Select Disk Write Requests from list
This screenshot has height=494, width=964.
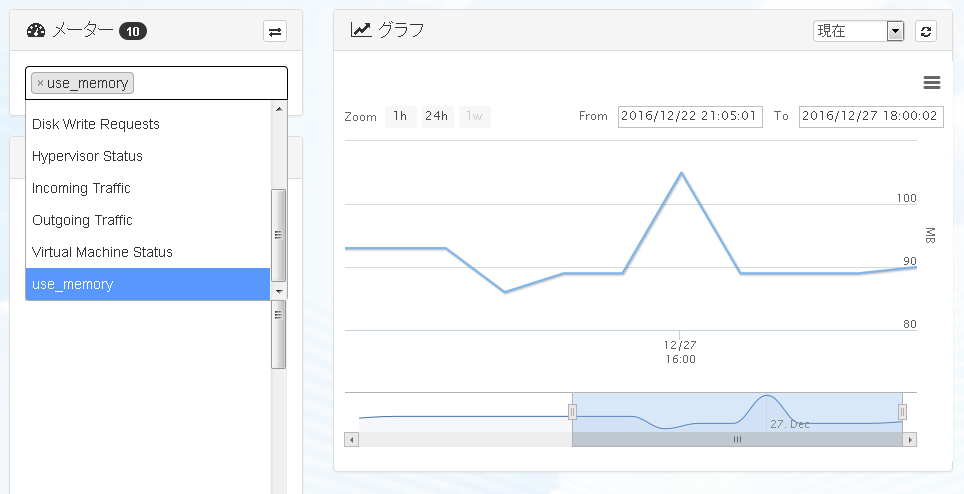click(148, 124)
